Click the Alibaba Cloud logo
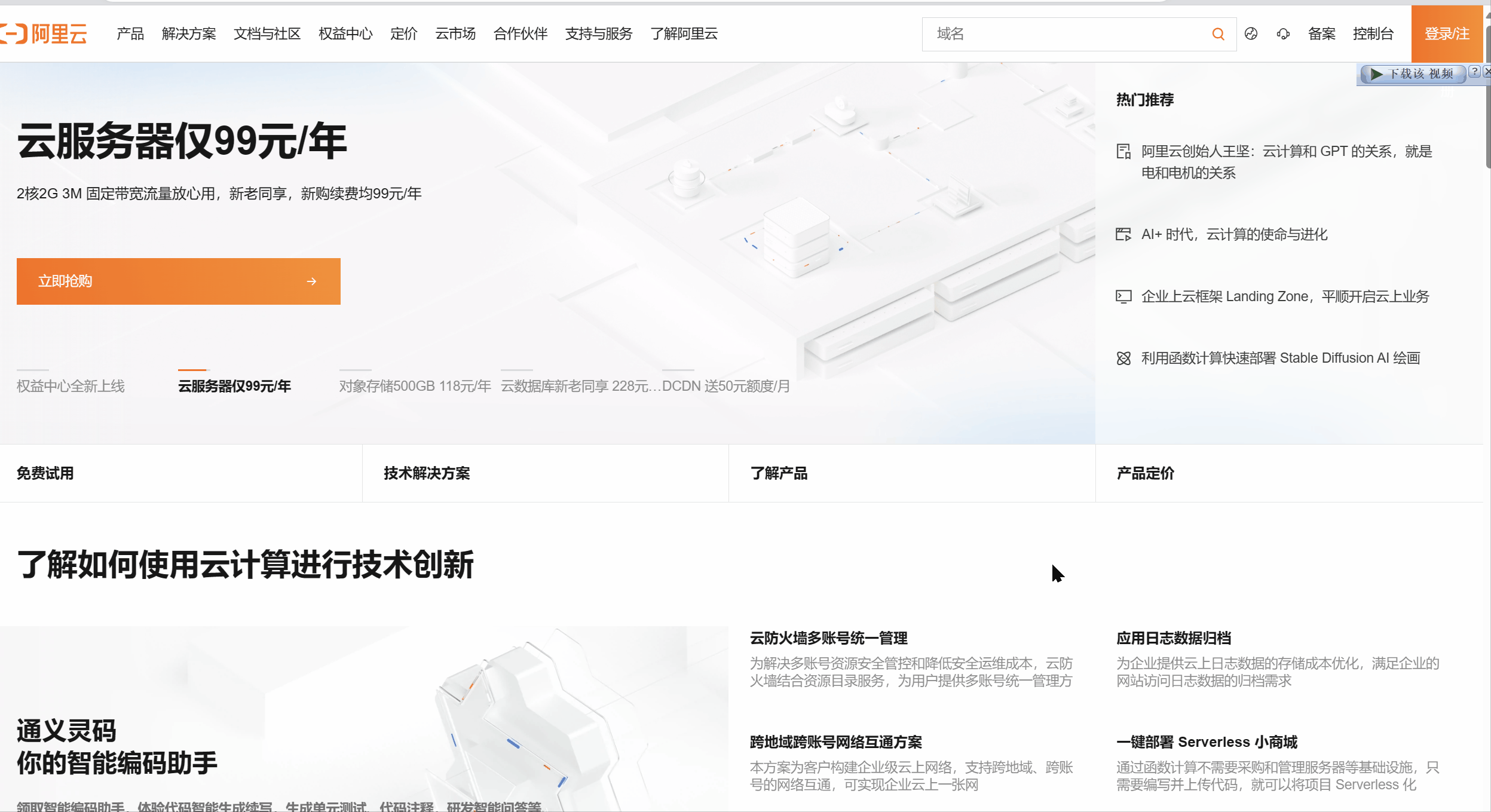1491x812 pixels. coord(44,33)
